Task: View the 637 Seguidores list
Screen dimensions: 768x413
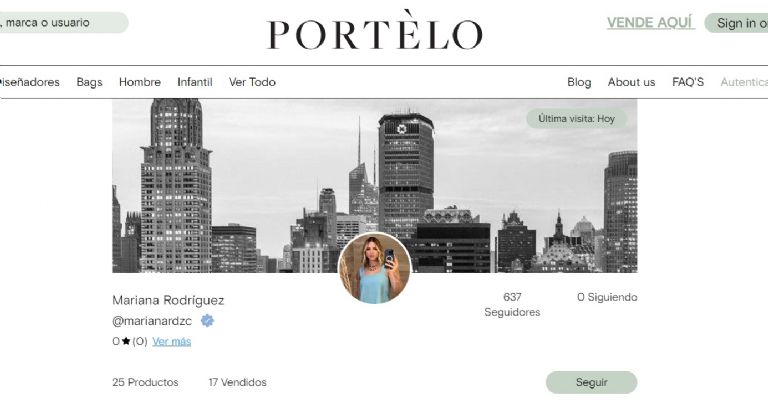Action: coord(512,304)
